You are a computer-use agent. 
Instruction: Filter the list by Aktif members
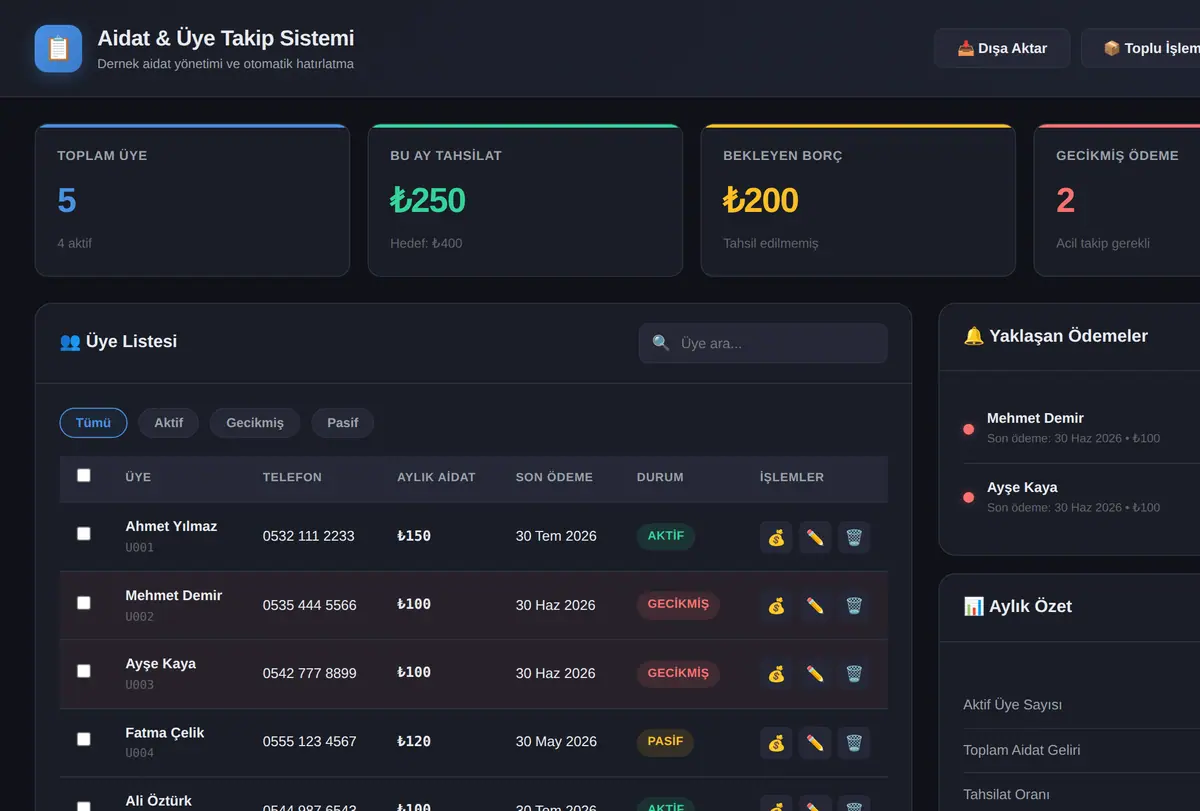[168, 423]
